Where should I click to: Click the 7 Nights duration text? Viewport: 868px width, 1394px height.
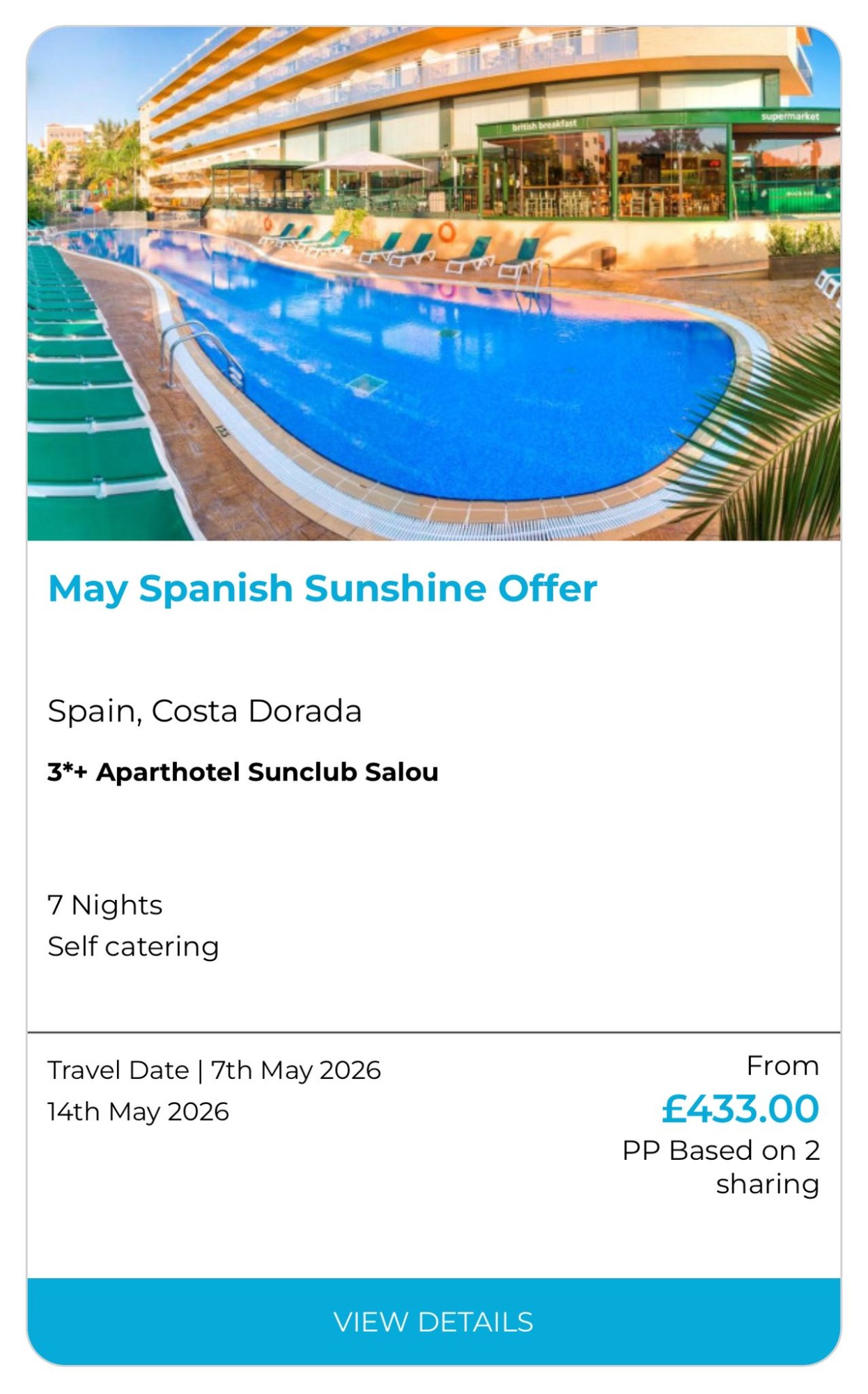[x=104, y=905]
